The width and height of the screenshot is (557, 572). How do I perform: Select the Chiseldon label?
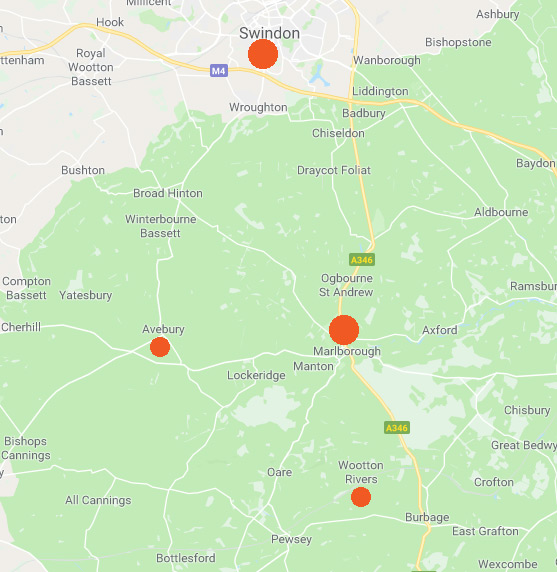click(x=338, y=133)
